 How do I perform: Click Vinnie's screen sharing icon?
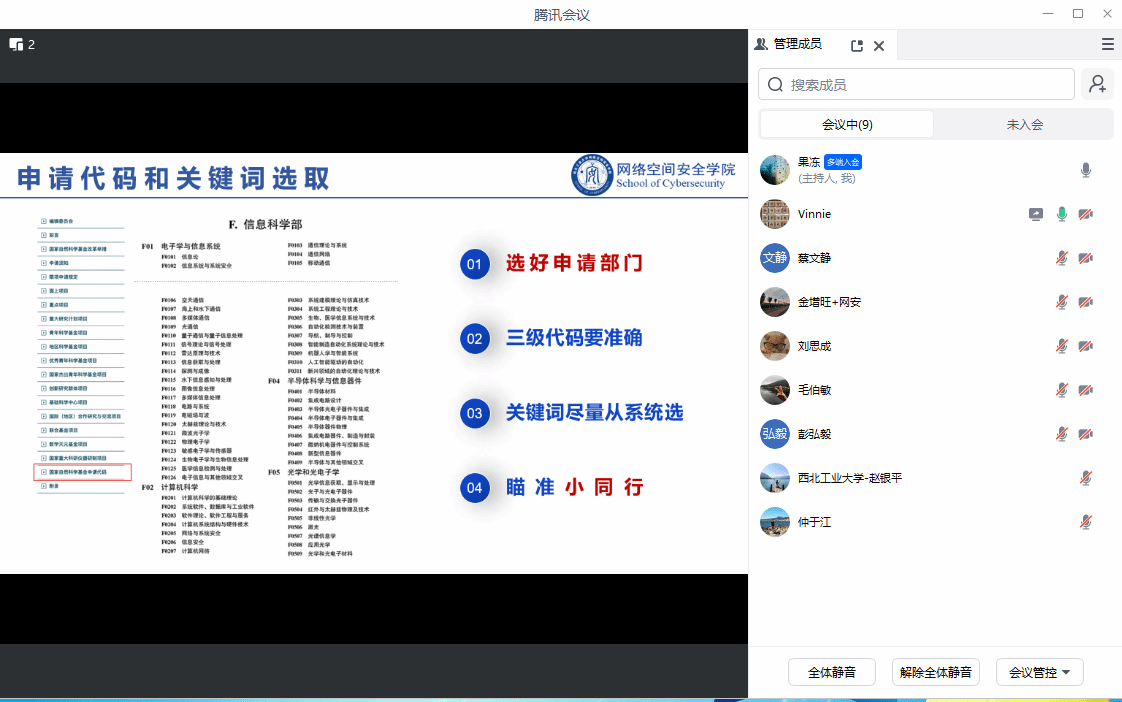[x=1036, y=214]
